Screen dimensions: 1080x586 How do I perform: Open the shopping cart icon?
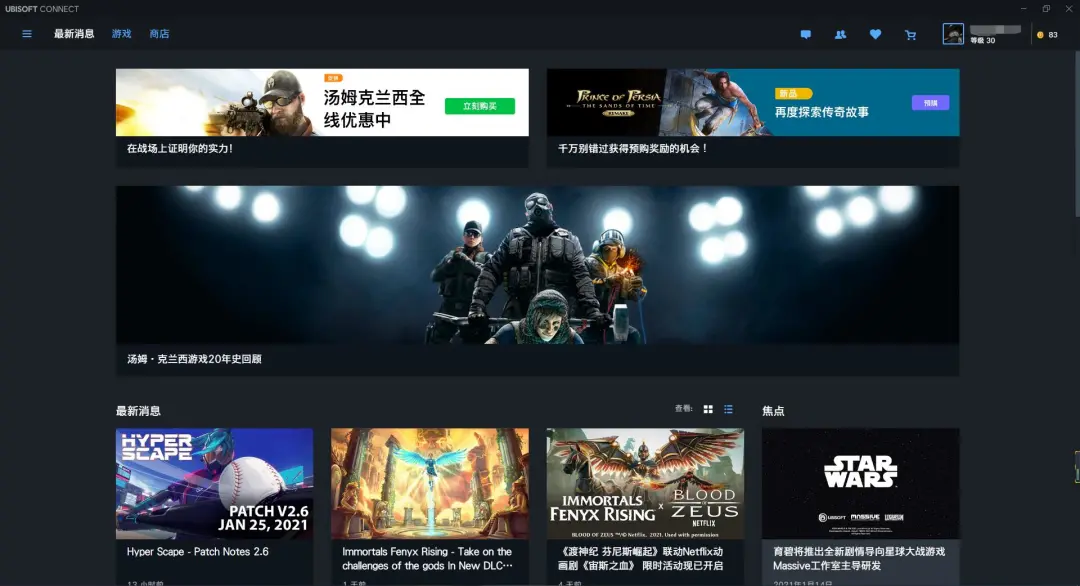tap(910, 34)
